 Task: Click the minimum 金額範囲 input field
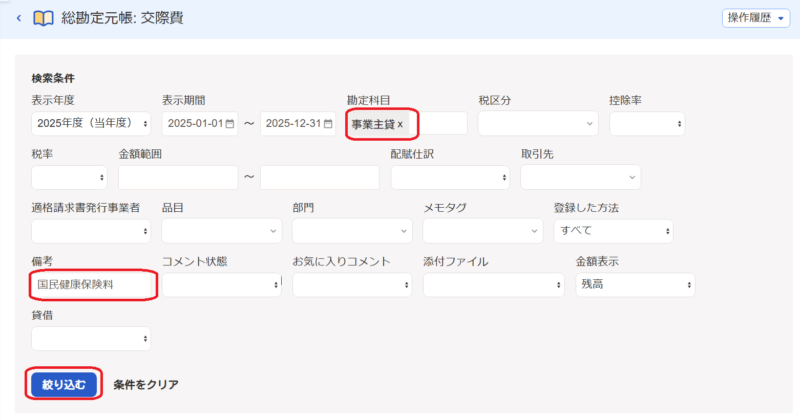178,177
